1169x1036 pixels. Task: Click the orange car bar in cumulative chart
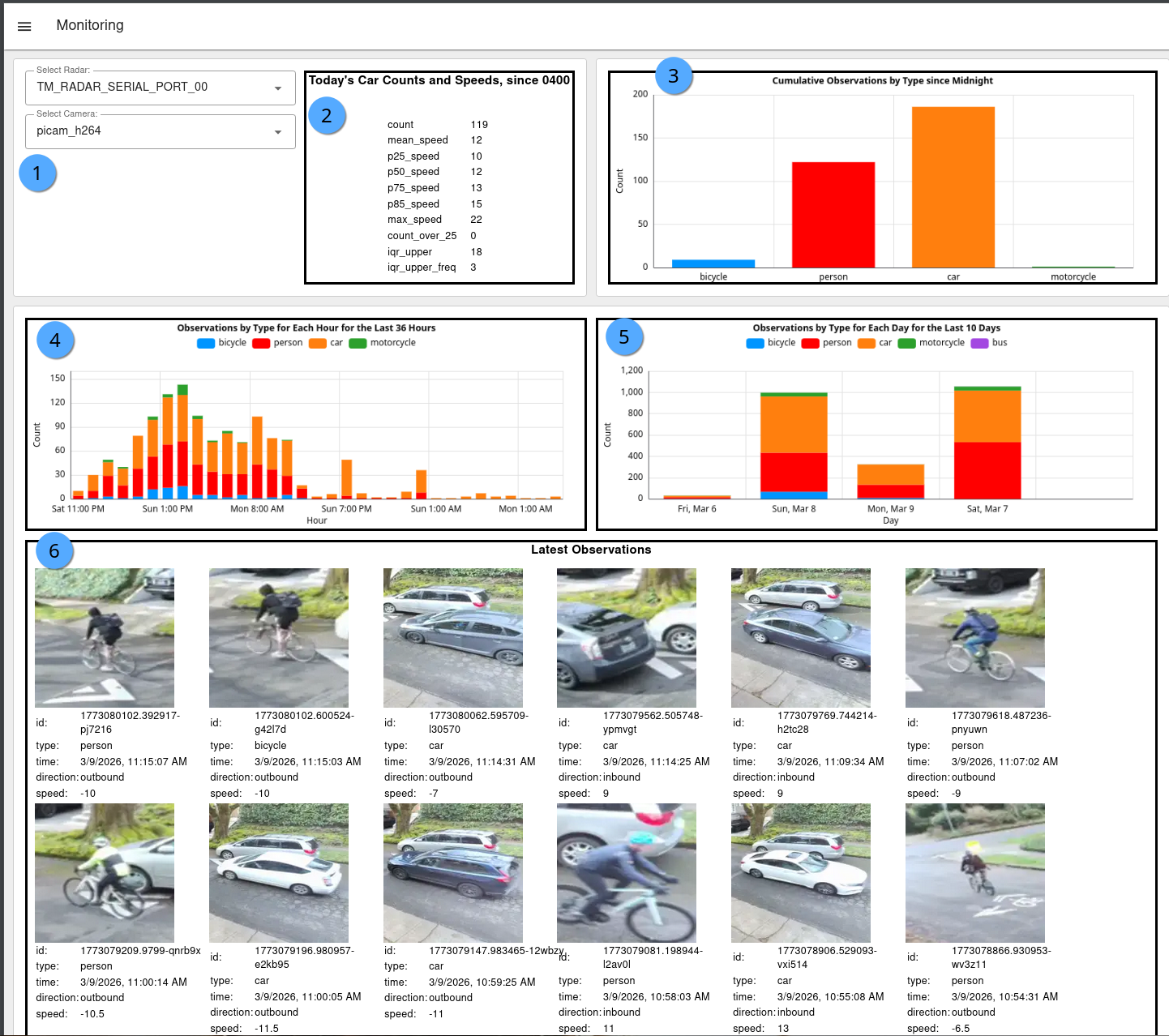coord(953,187)
